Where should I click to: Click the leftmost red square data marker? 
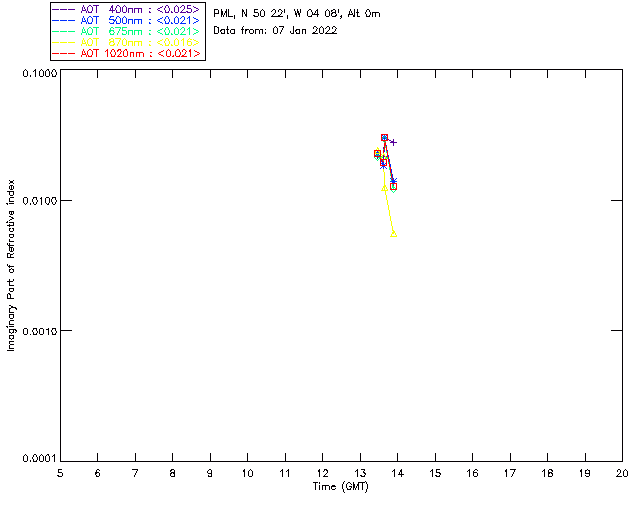[x=377, y=154]
